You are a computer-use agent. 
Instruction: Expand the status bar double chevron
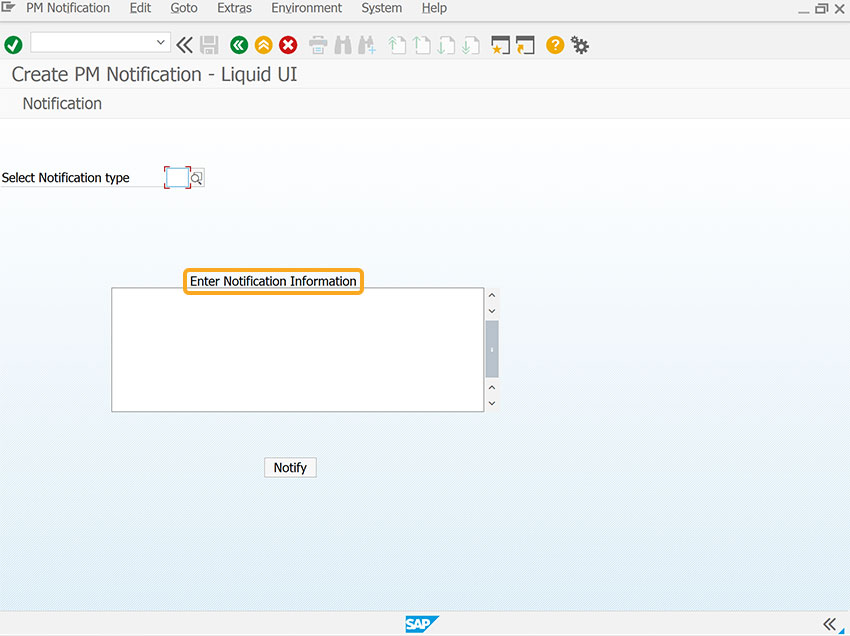point(829,624)
